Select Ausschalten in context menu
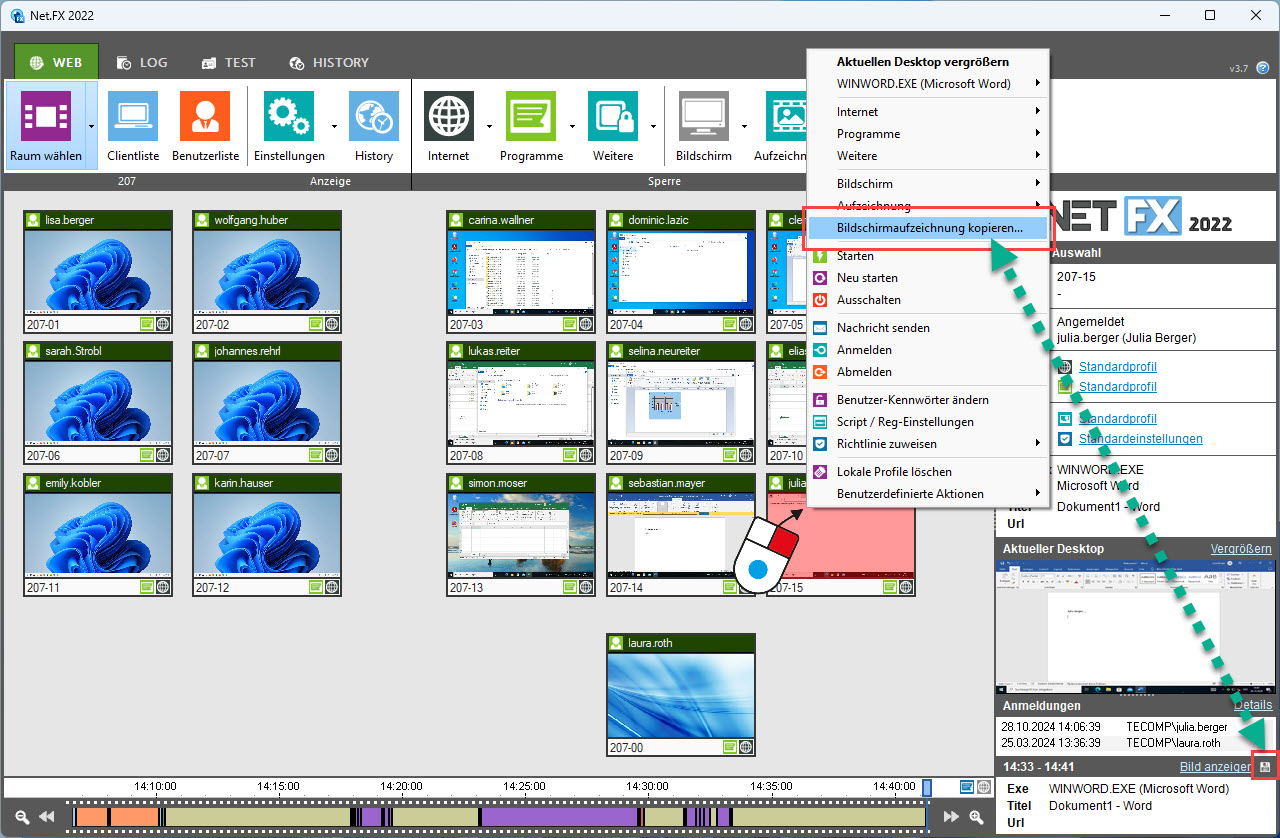1280x838 pixels. [x=927, y=300]
